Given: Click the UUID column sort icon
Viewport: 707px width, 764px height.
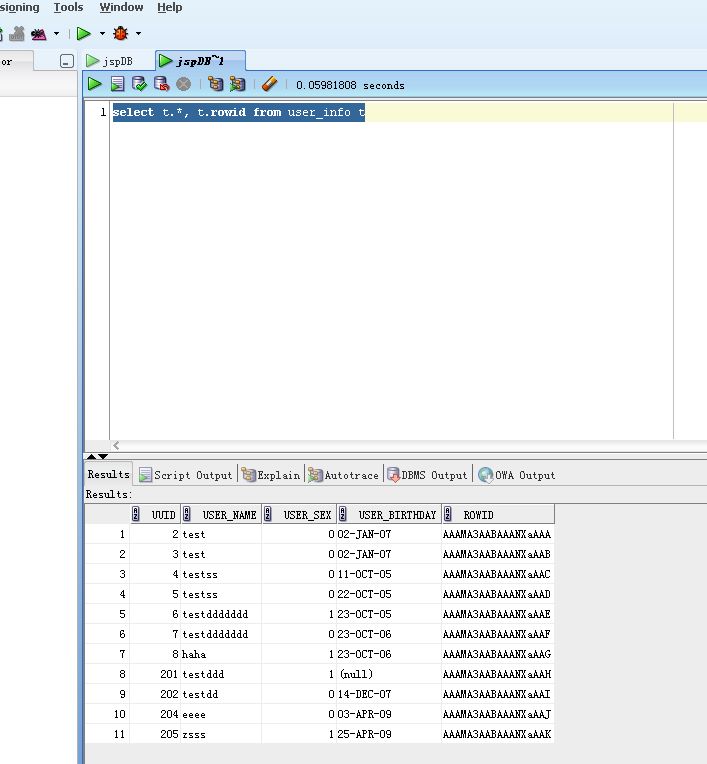Looking at the screenshot, I should (135, 514).
